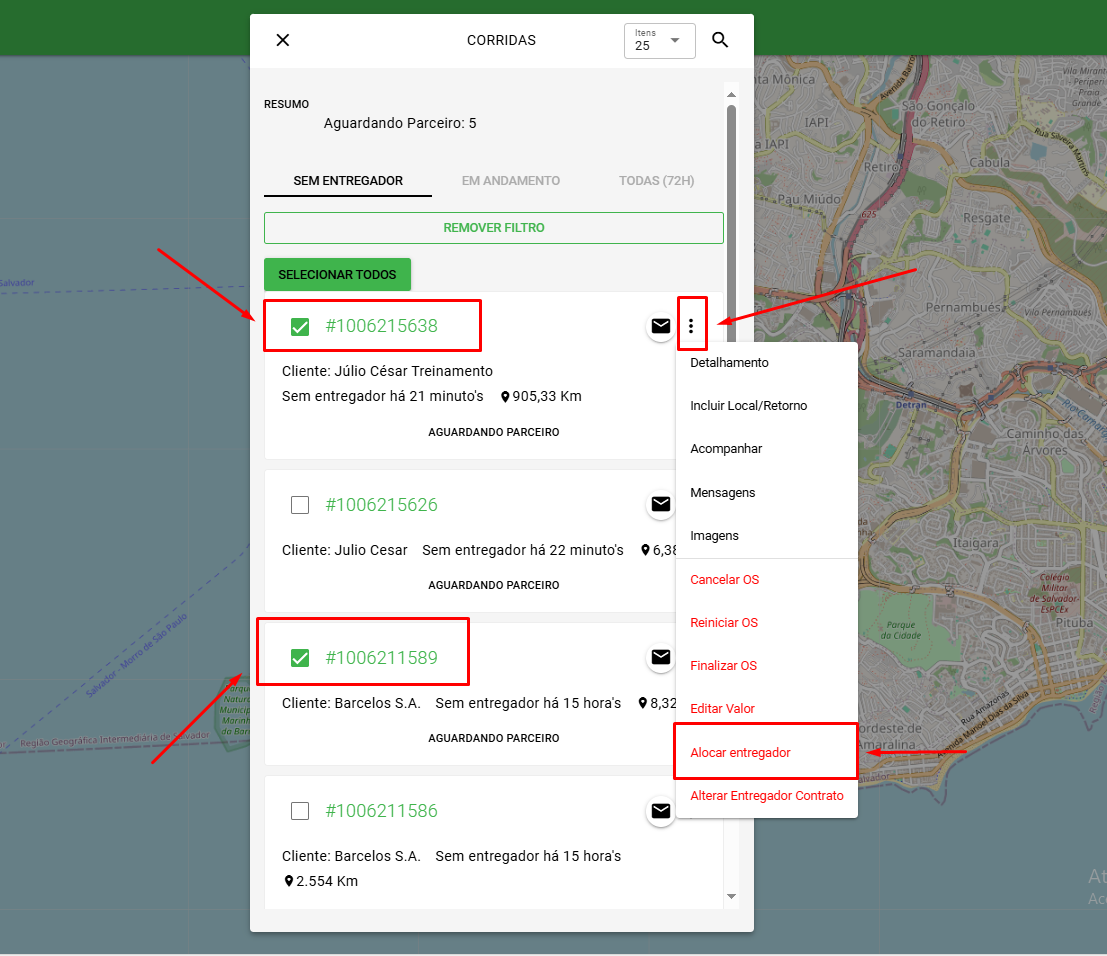Image resolution: width=1107 pixels, height=956 pixels.
Task: Open the Itens 25 page-size dropdown
Action: (x=659, y=41)
